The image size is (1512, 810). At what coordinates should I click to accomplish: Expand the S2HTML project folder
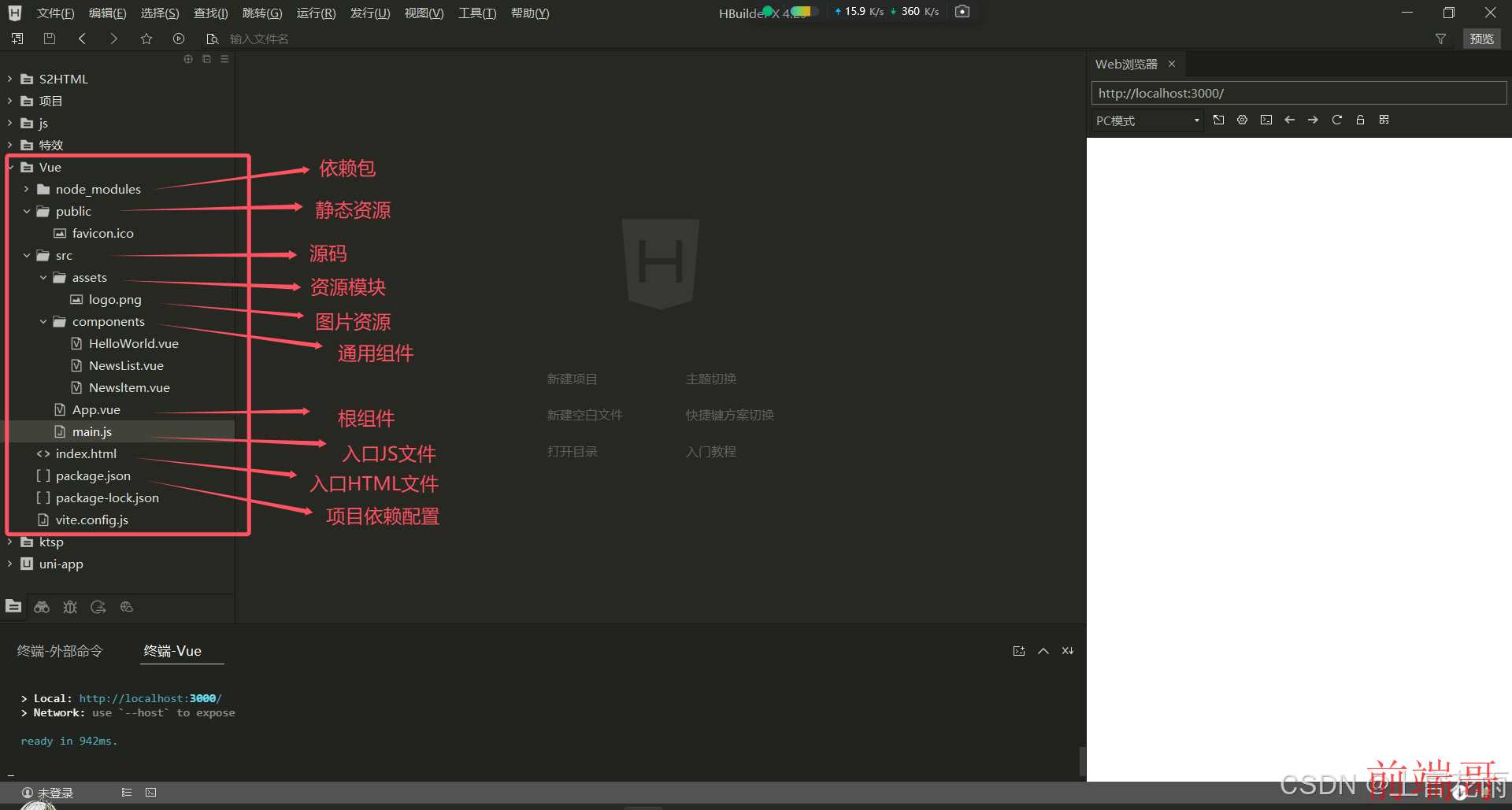coord(10,79)
